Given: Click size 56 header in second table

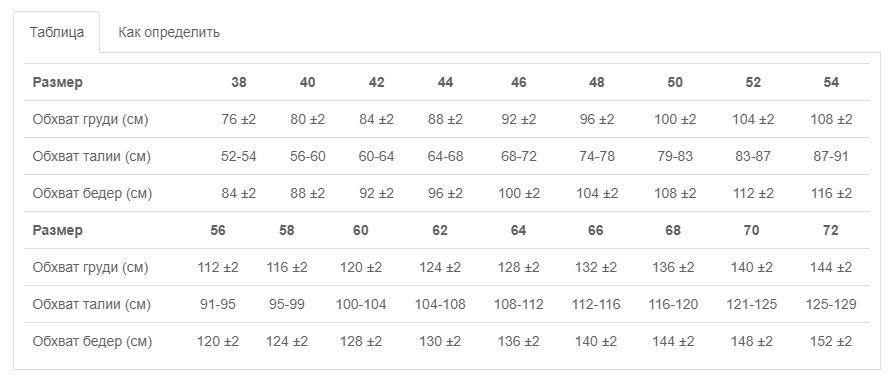Looking at the screenshot, I should 217,230.
